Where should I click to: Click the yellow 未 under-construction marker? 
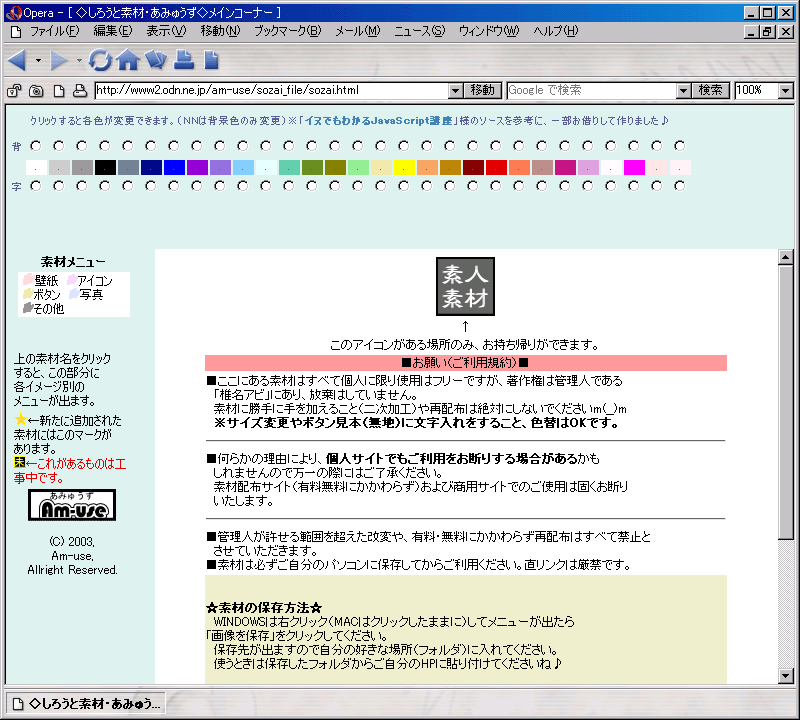click(x=19, y=463)
